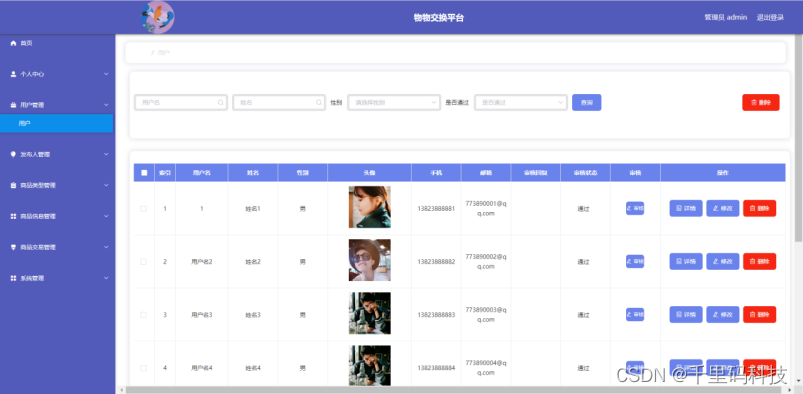Click the grid icon beside 系统管理
The image size is (803, 394).
click(x=13, y=278)
